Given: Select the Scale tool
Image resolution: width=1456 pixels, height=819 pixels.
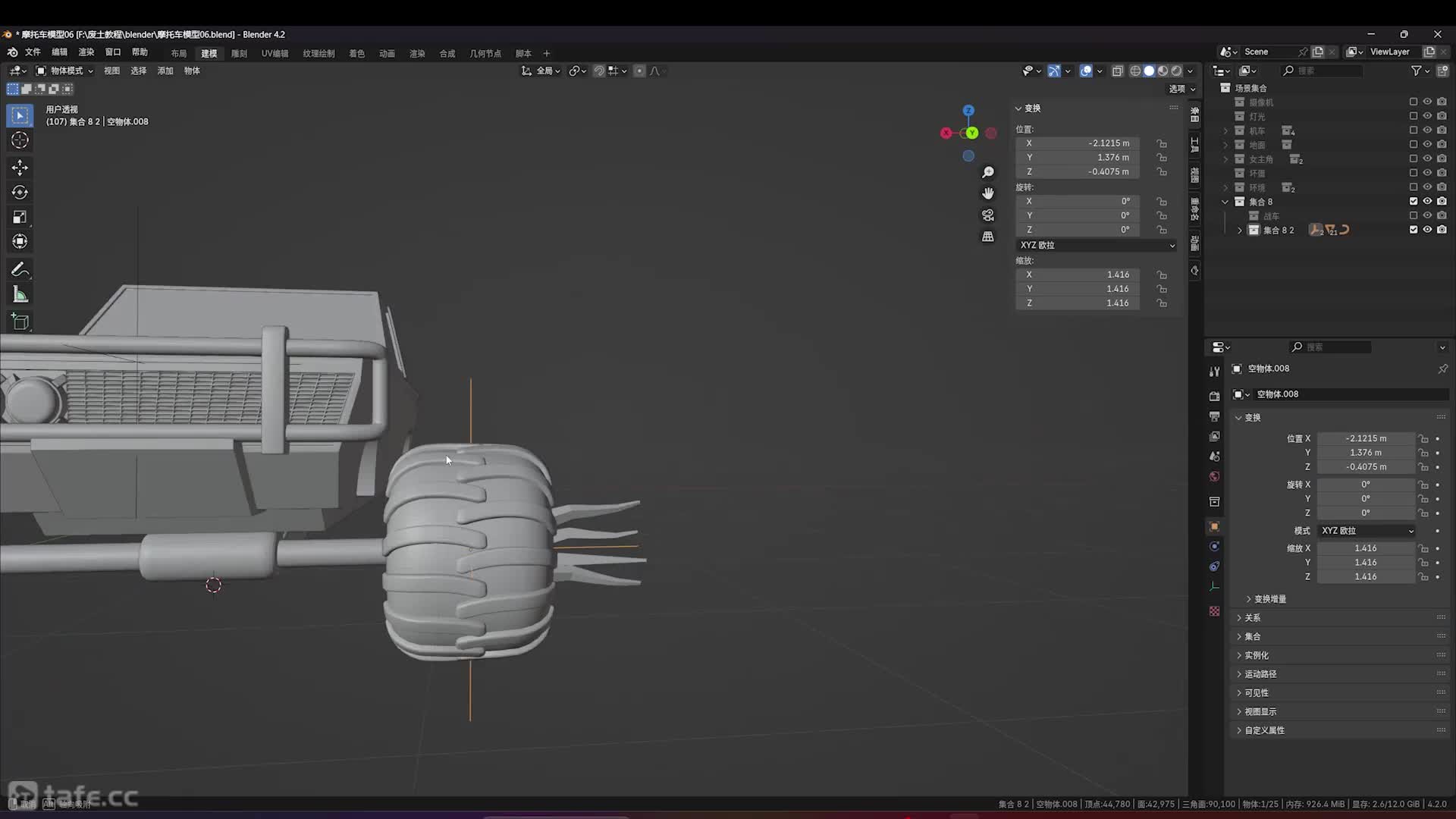Looking at the screenshot, I should pos(20,217).
